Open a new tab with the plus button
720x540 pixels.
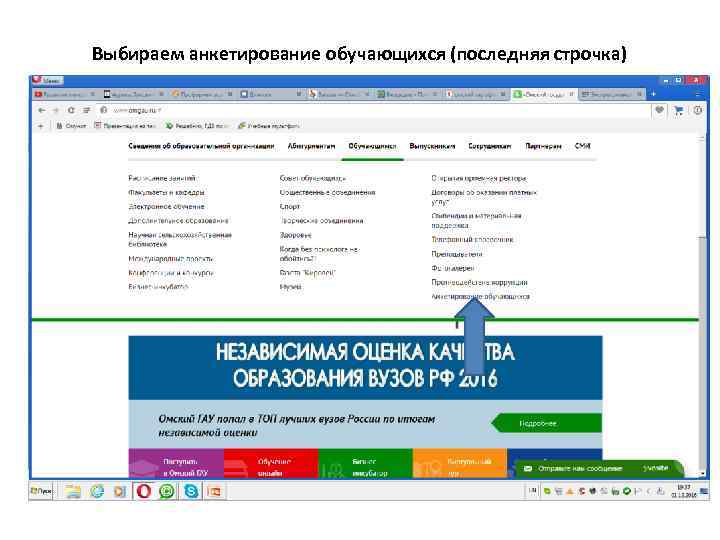coord(653,94)
